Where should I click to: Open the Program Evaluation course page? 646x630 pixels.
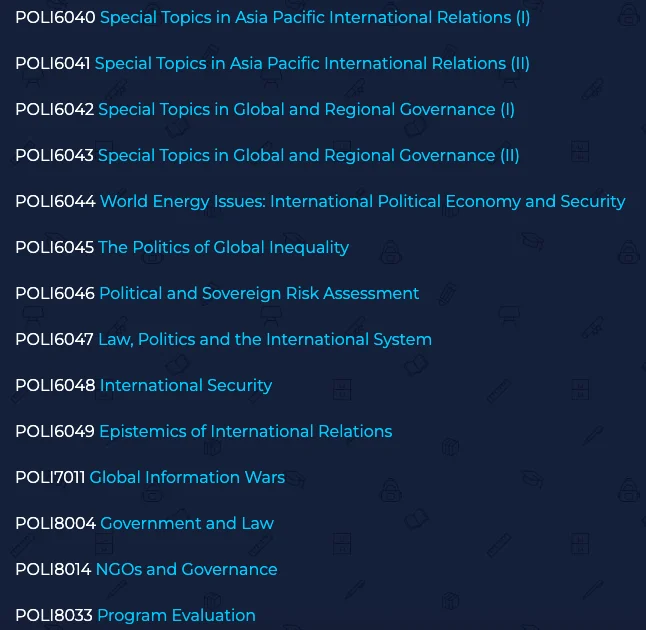(176, 616)
